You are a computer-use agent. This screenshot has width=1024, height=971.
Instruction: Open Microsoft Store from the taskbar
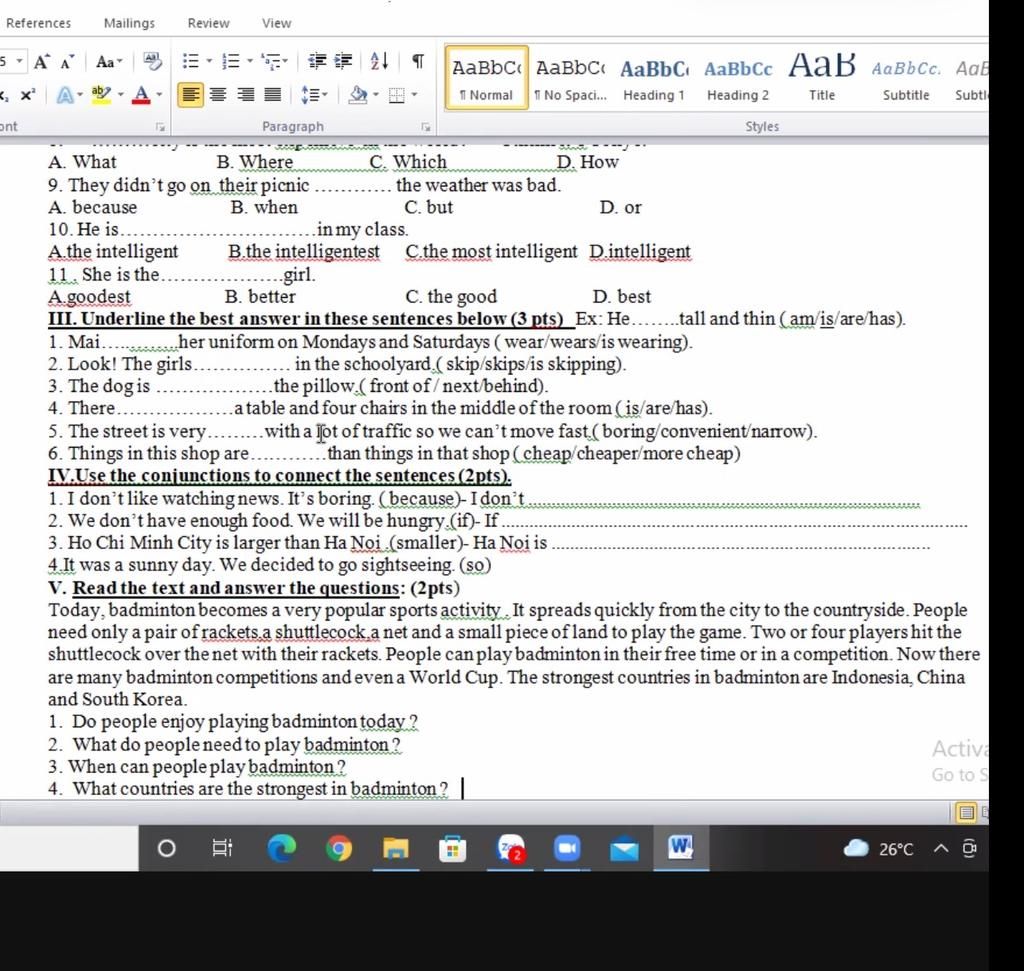pos(452,848)
